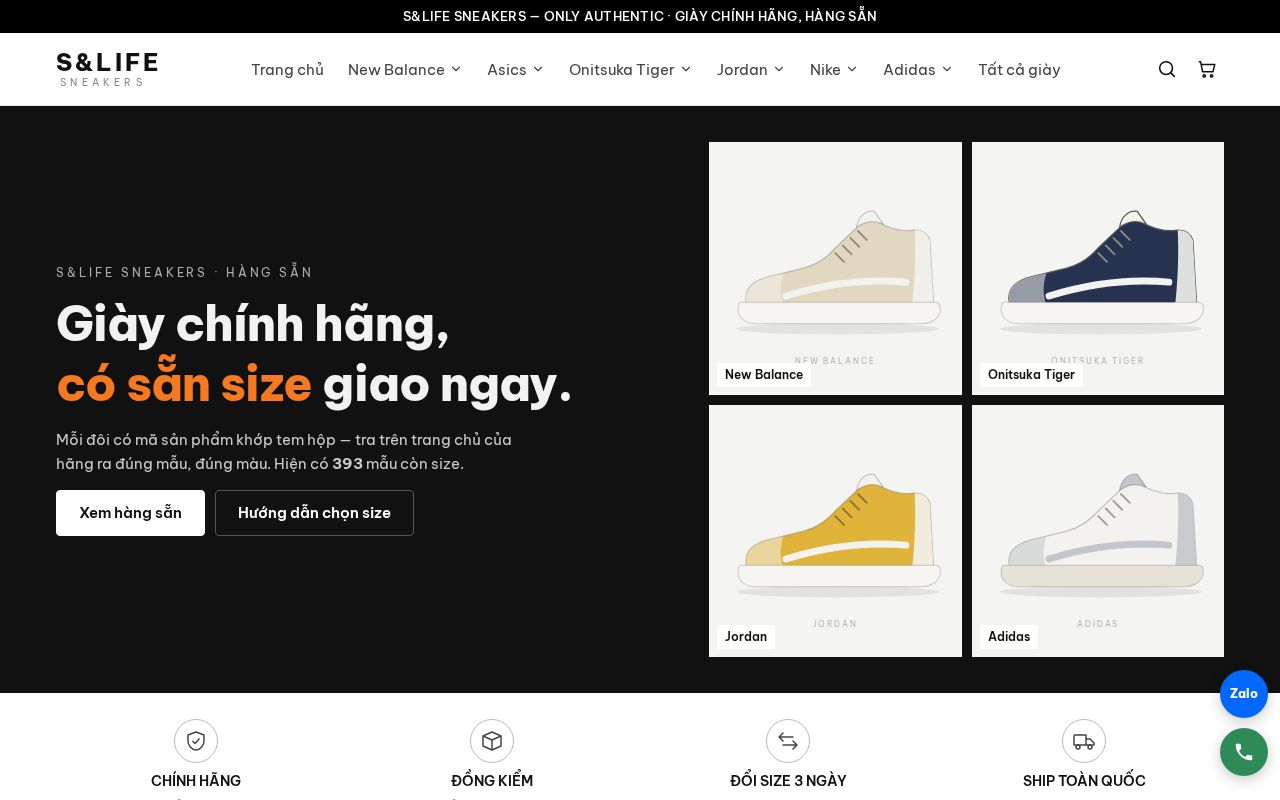Open the Onitsuka Tiger shoe tile
This screenshot has height=800, width=1280.
coord(1098,268)
